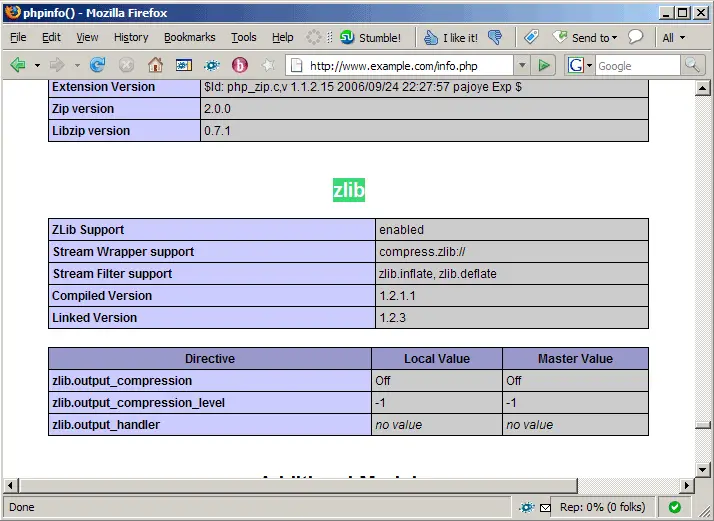Click the 'Done' status bar text

coord(21,507)
